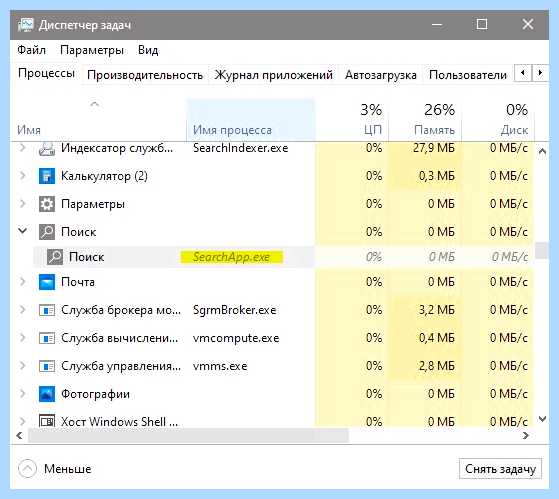The height and width of the screenshot is (499, 559).
Task: Switch to the Производительность tab
Action: click(145, 75)
